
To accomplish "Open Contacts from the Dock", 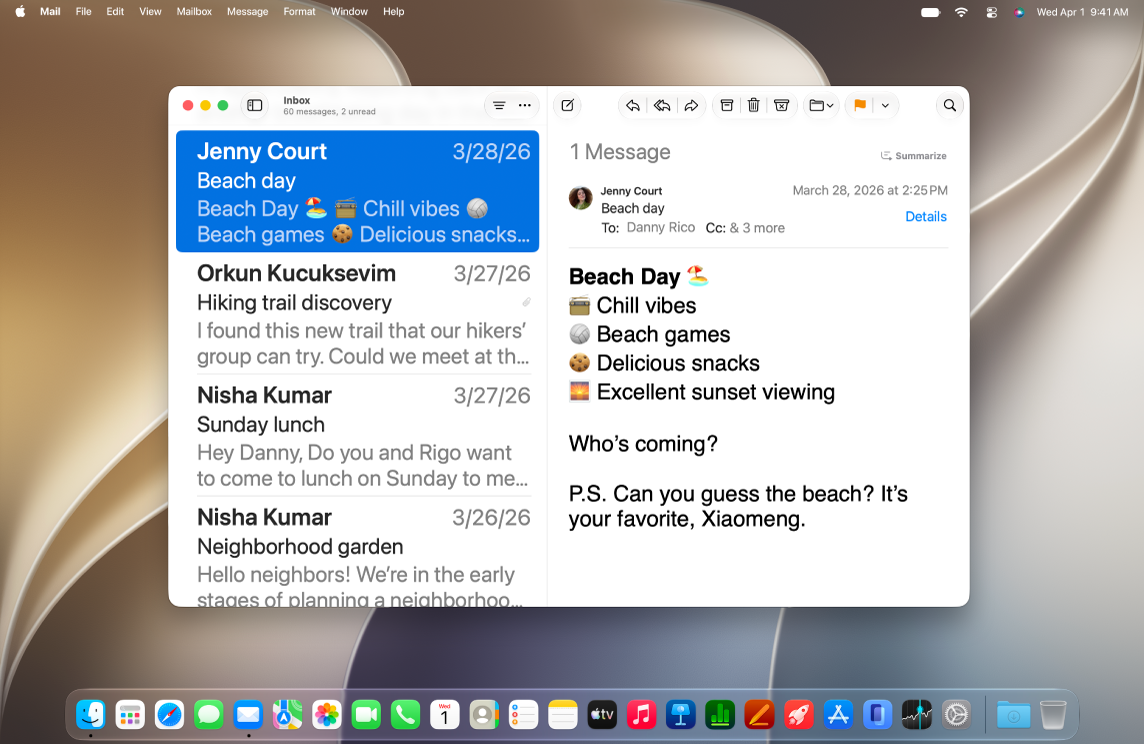I will [484, 714].
